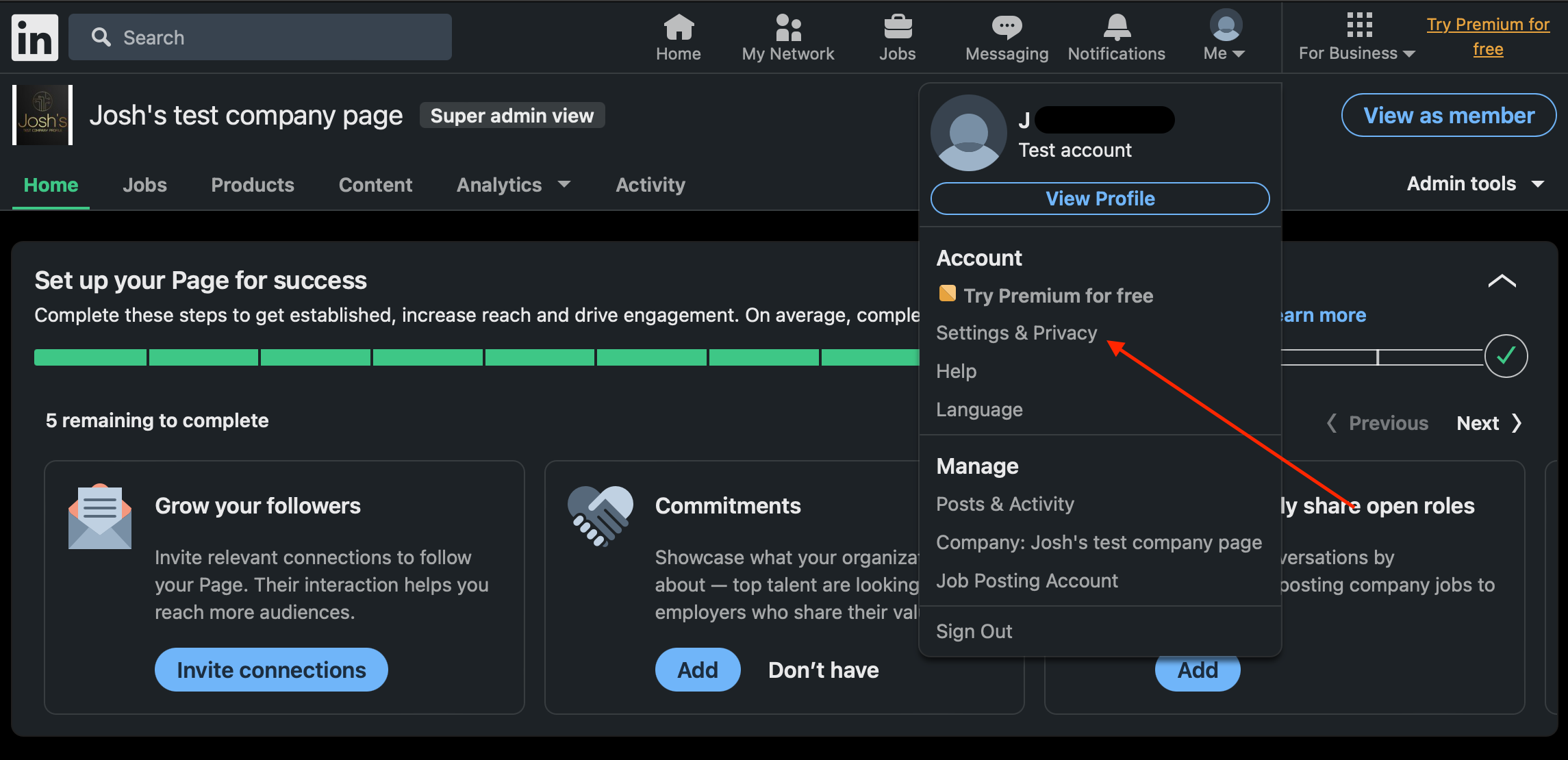Open Job Posting Account

pyautogui.click(x=1027, y=581)
